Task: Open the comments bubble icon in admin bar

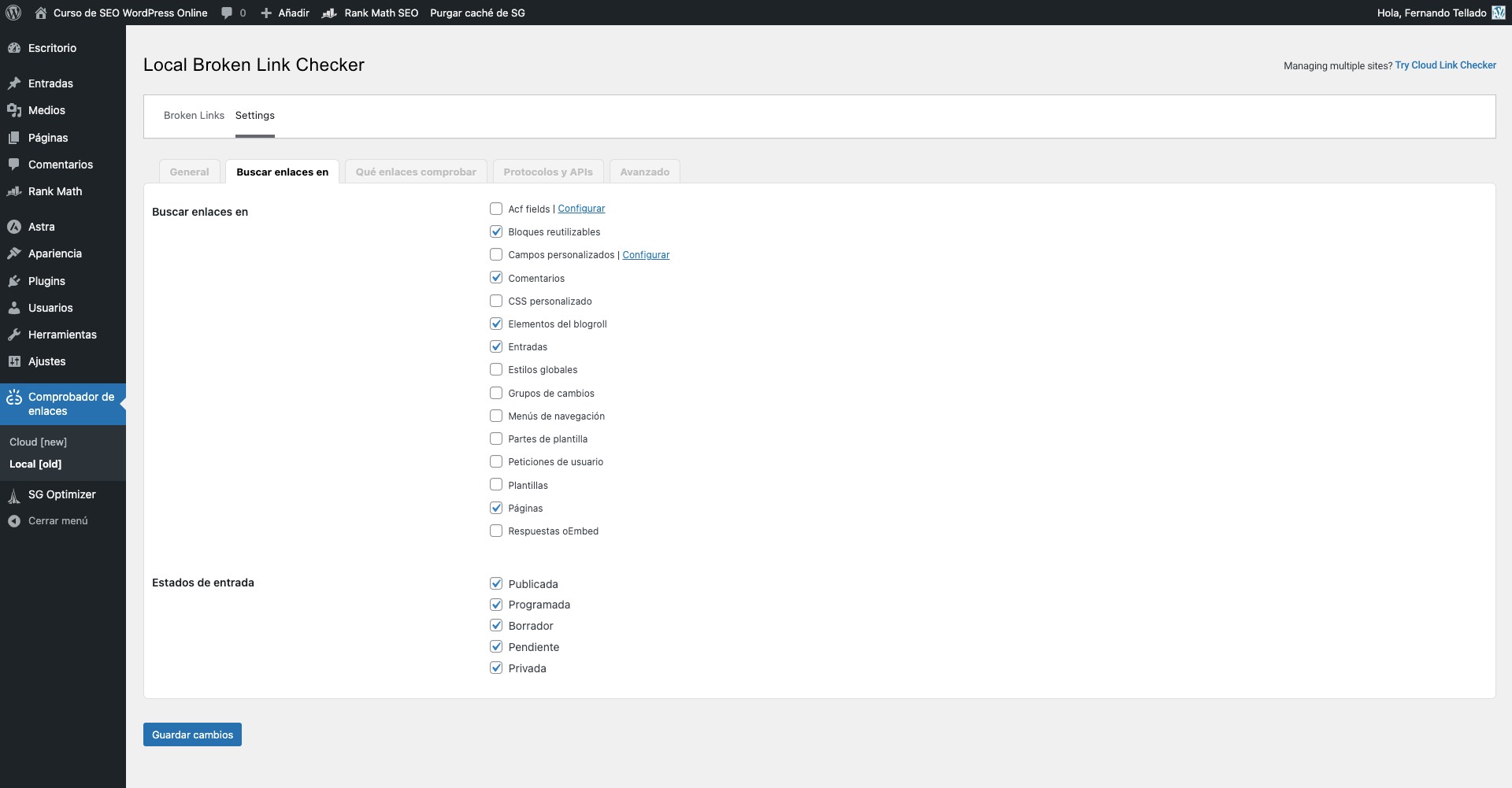Action: point(227,13)
